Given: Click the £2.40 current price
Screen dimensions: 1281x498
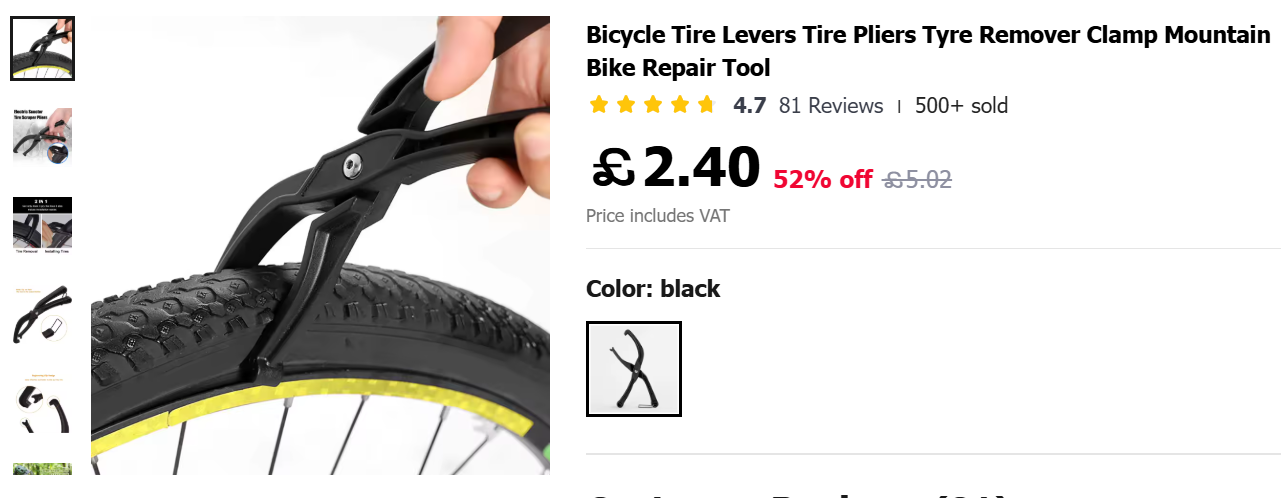Looking at the screenshot, I should tap(675, 167).
